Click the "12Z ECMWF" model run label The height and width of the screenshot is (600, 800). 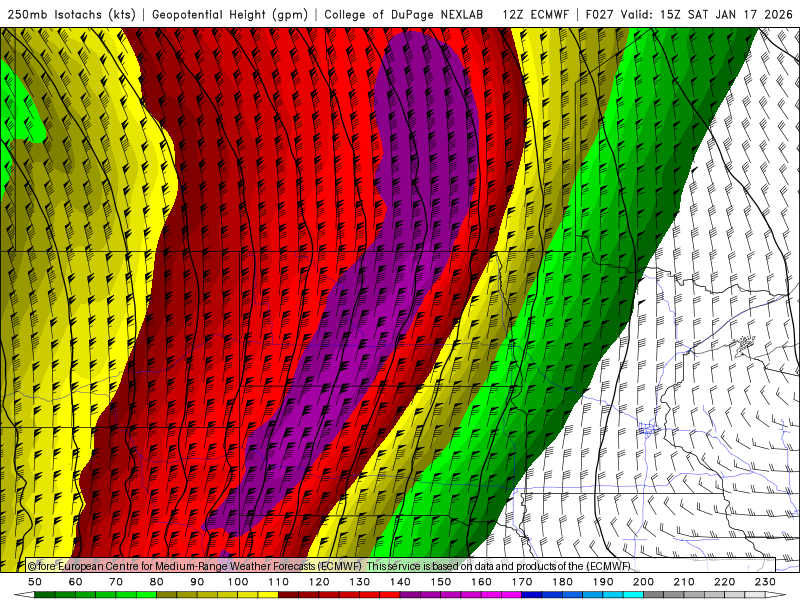(x=535, y=14)
